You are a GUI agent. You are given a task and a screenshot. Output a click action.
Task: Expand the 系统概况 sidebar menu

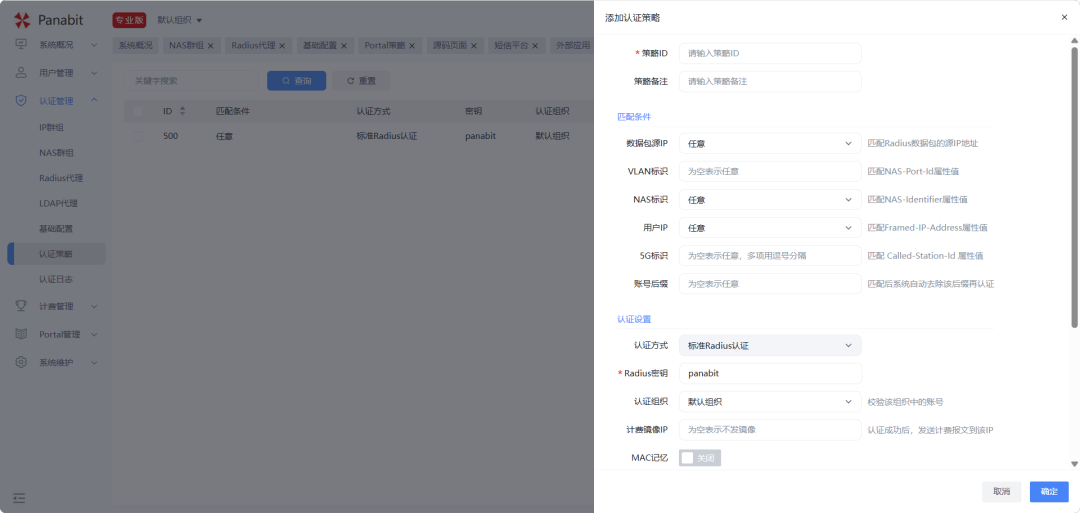(x=94, y=45)
